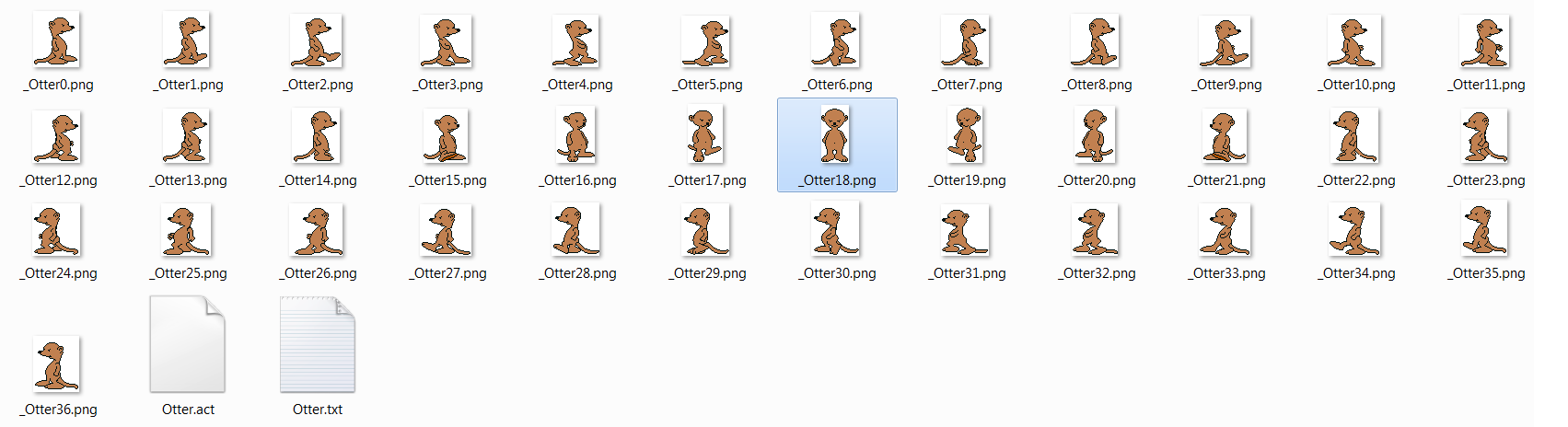This screenshot has height=427, width=1568.
Task: Select the _Otter19.png file icon
Action: pos(966,135)
